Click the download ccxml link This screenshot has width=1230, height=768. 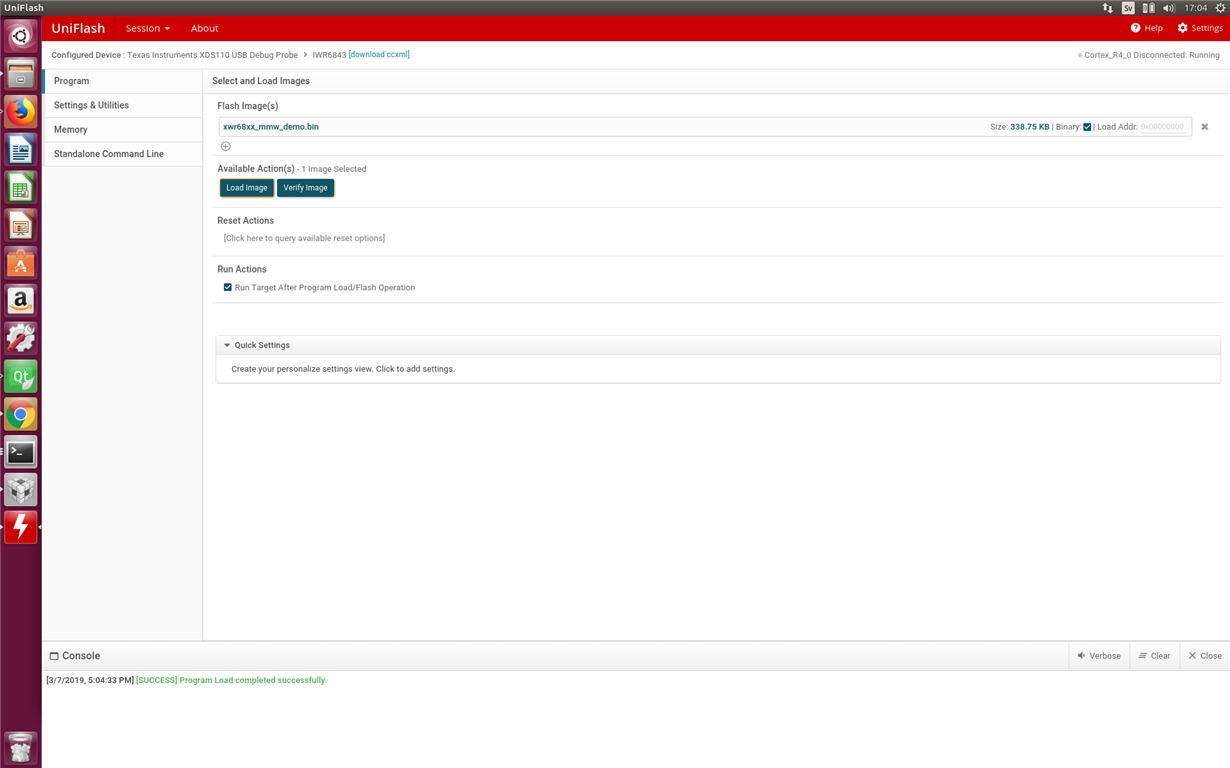[x=379, y=55]
